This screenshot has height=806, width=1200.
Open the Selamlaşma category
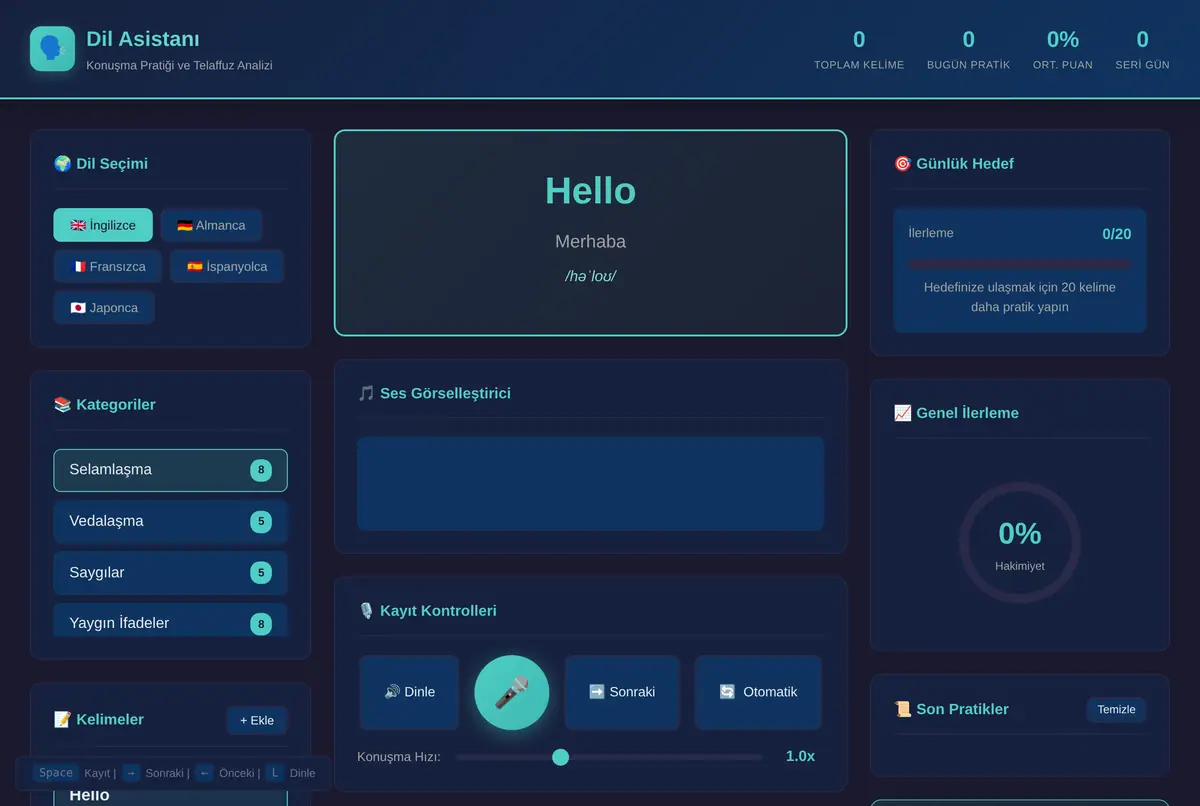[170, 470]
